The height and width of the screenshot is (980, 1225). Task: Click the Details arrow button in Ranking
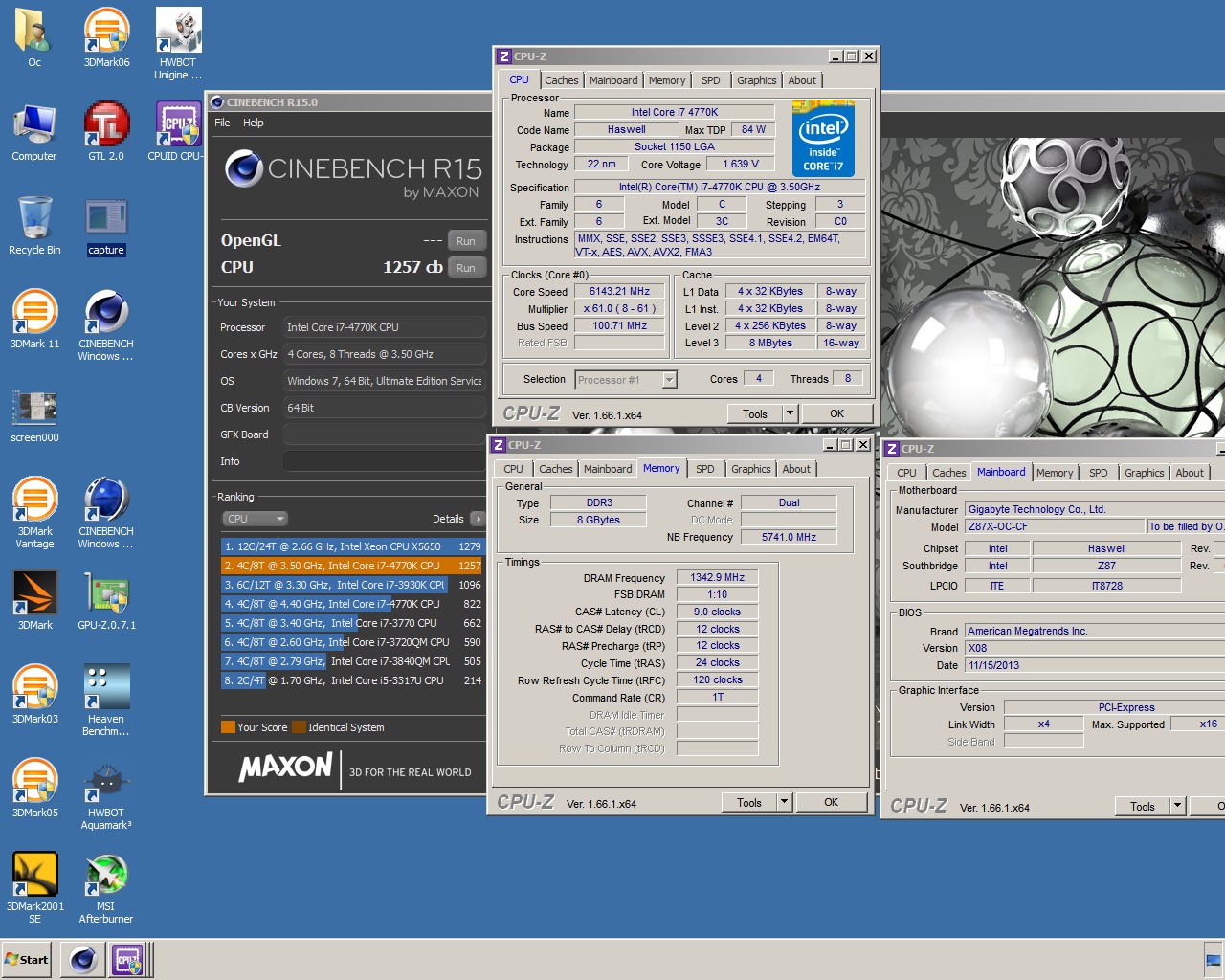(478, 519)
